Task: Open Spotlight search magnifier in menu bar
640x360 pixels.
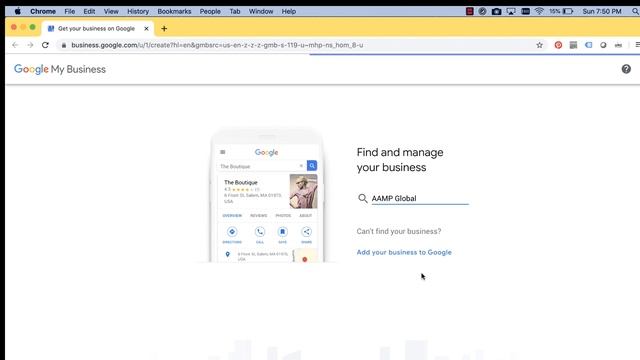Action: (x=635, y=11)
